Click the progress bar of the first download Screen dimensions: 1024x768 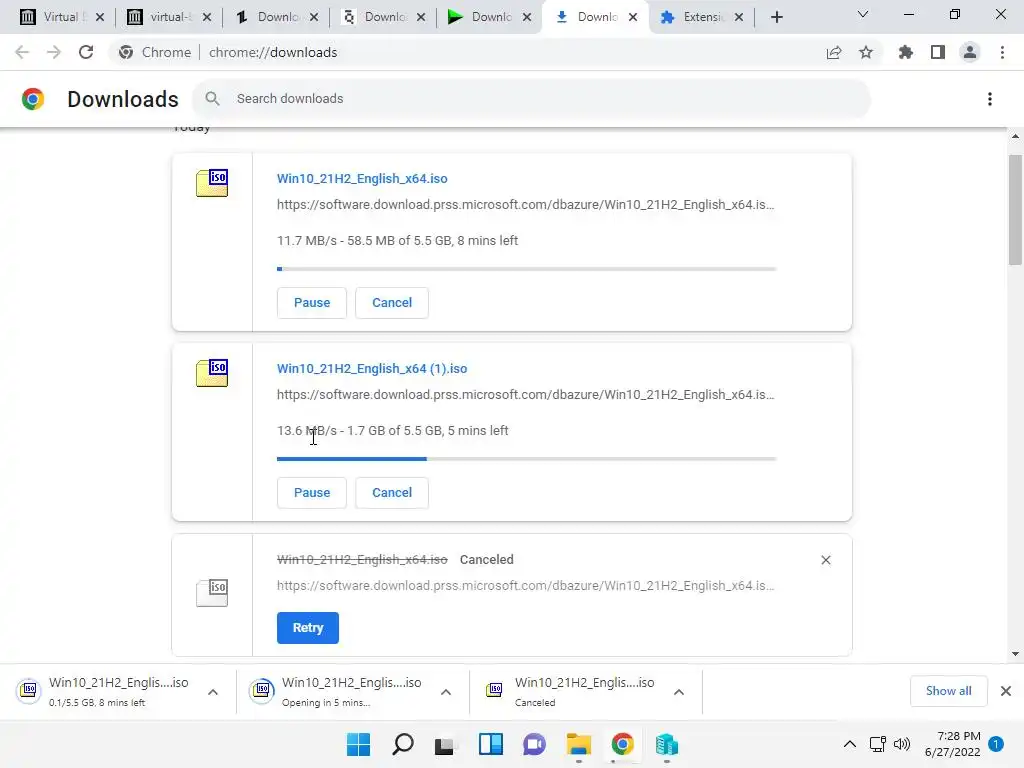coord(526,269)
